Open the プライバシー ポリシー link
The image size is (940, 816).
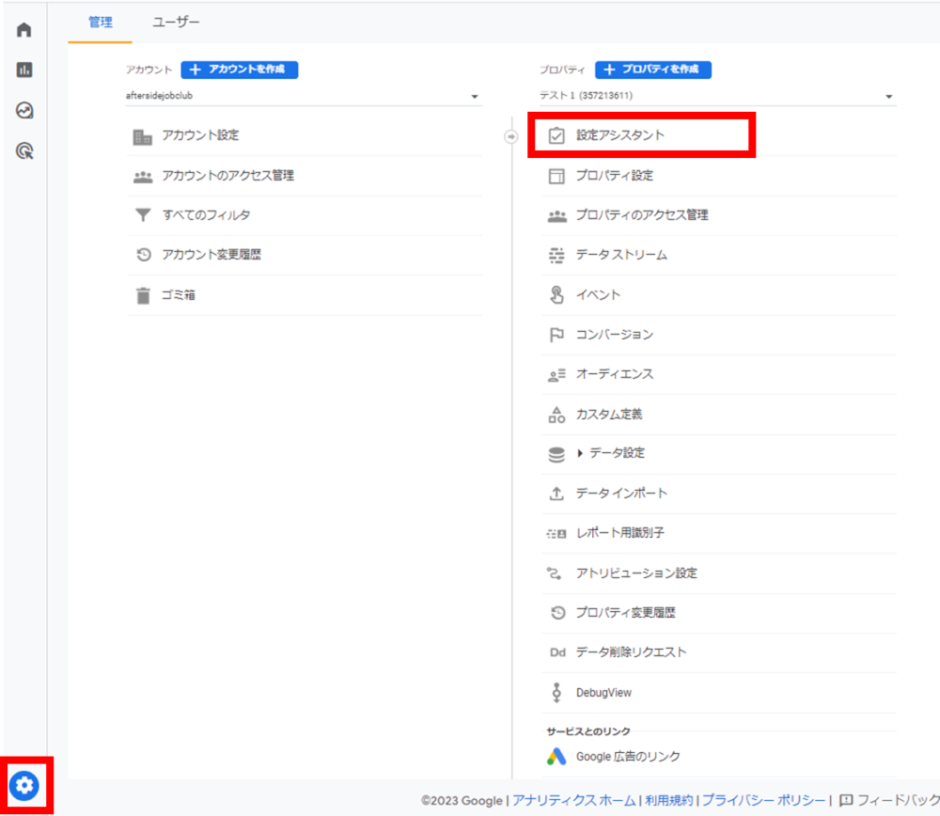point(764,800)
